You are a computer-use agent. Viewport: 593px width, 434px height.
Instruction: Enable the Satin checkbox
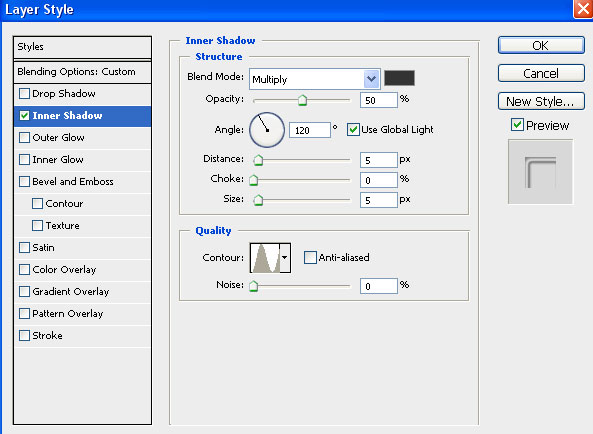pyautogui.click(x=25, y=247)
